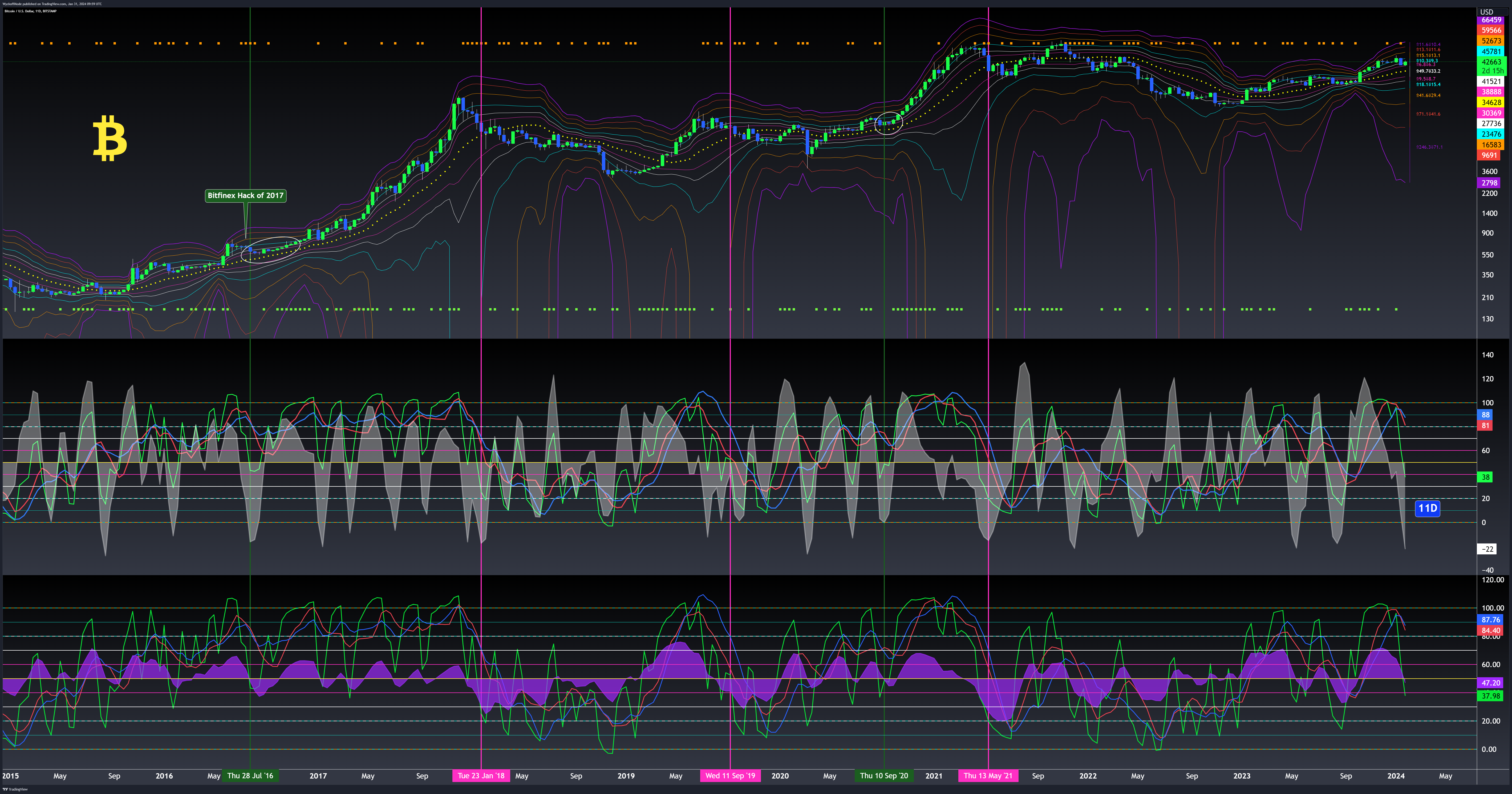
Task: Select the Bitfinex Hack of 2017 callout
Action: click(245, 196)
